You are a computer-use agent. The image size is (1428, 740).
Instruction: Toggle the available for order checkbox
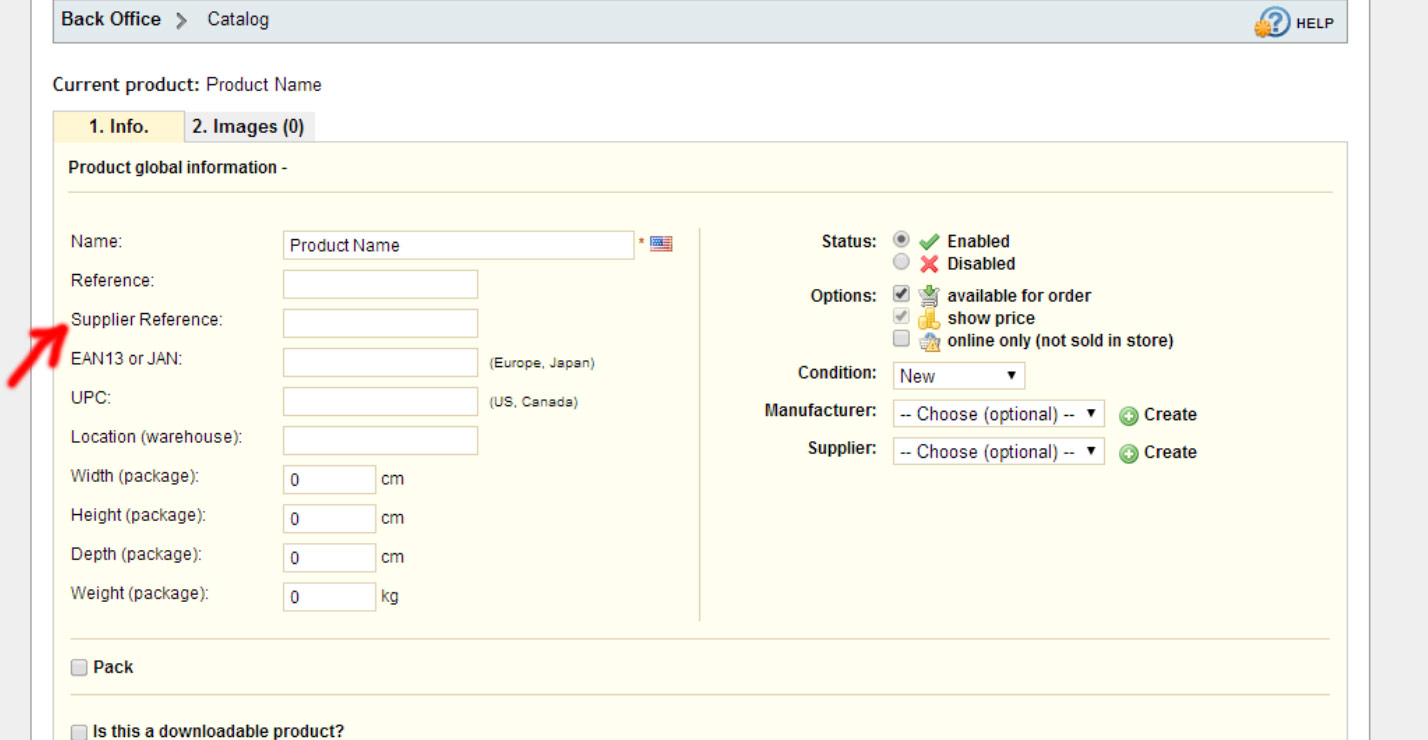click(x=902, y=294)
